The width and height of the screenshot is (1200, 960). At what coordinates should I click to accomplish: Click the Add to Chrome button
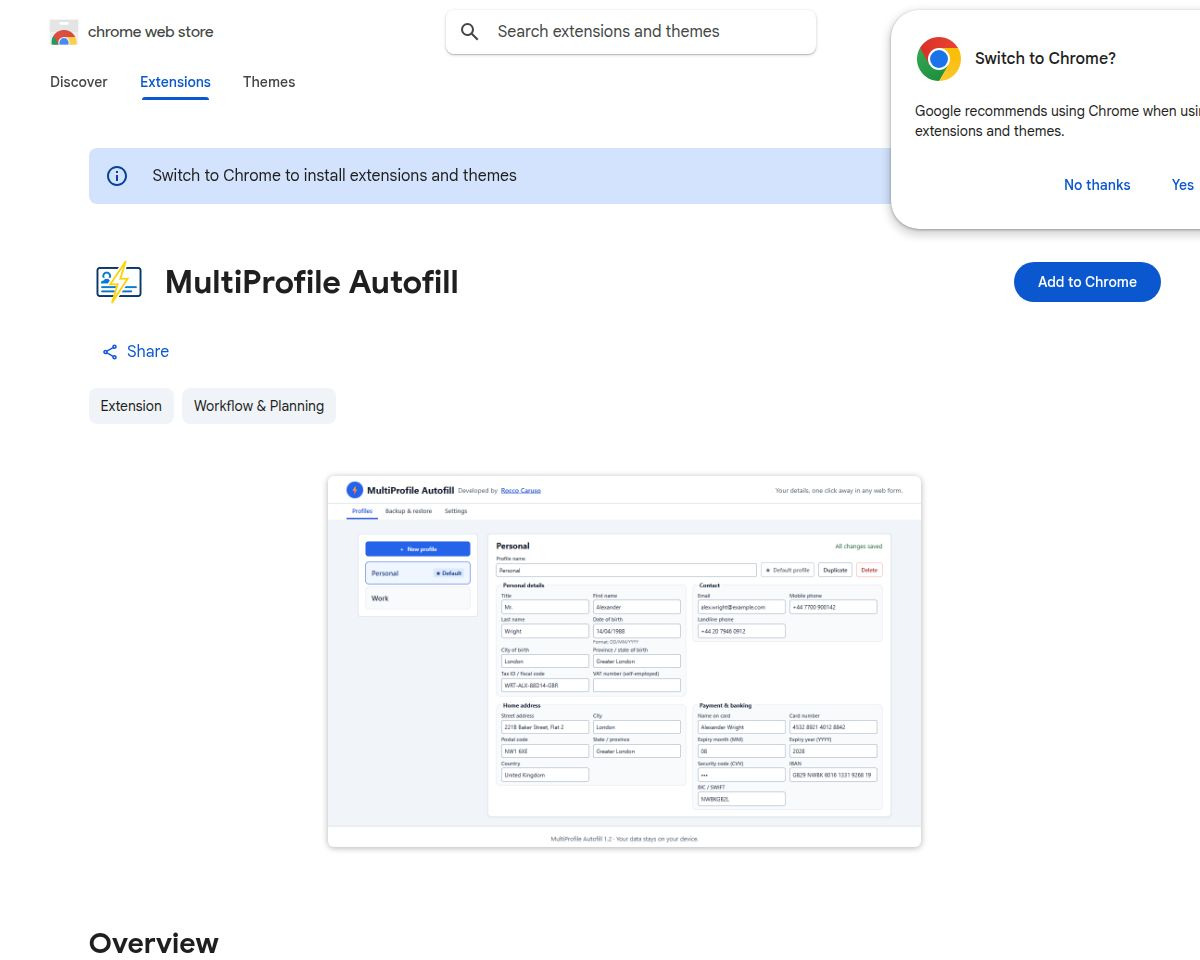[x=1087, y=282]
